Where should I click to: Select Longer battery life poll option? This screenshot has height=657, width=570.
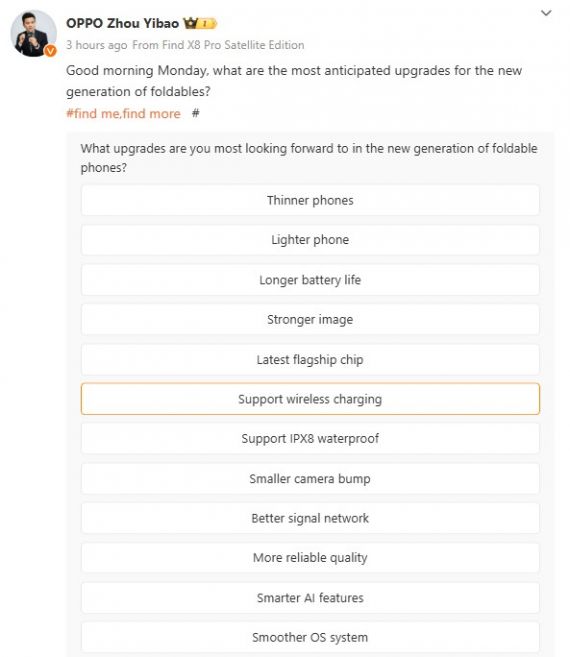pyautogui.click(x=310, y=279)
